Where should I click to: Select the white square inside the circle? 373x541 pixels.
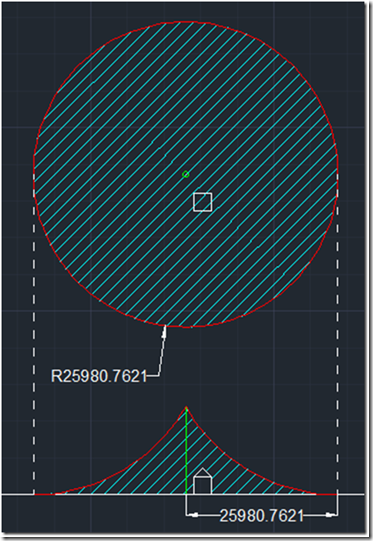point(203,202)
